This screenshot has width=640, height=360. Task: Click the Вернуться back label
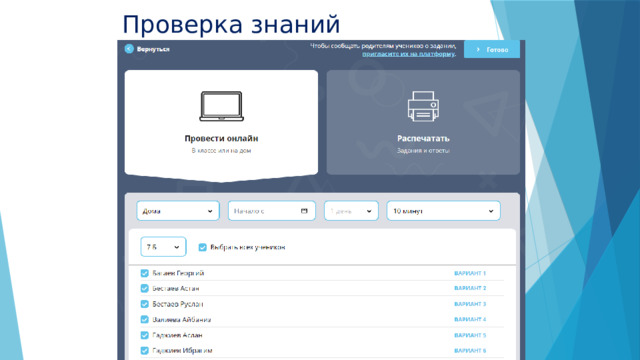coord(153,49)
